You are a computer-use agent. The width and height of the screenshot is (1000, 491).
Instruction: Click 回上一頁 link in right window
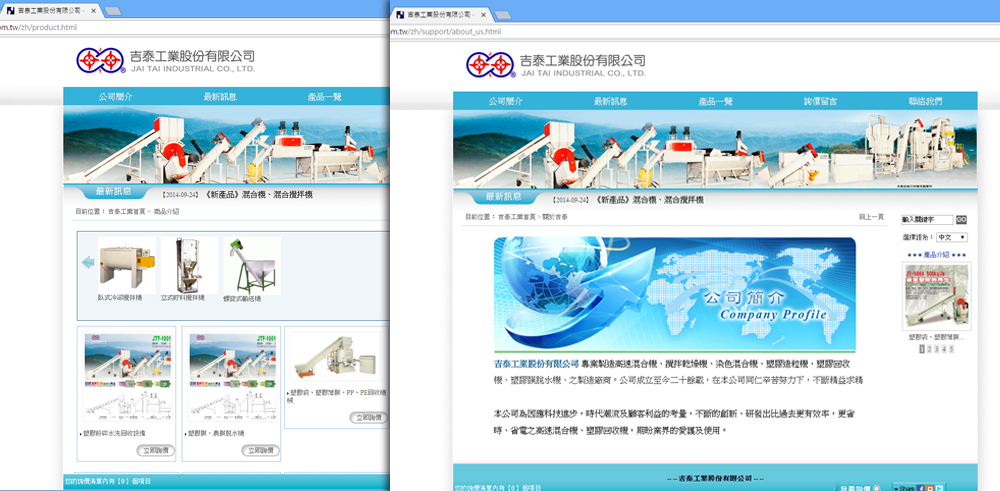point(871,217)
